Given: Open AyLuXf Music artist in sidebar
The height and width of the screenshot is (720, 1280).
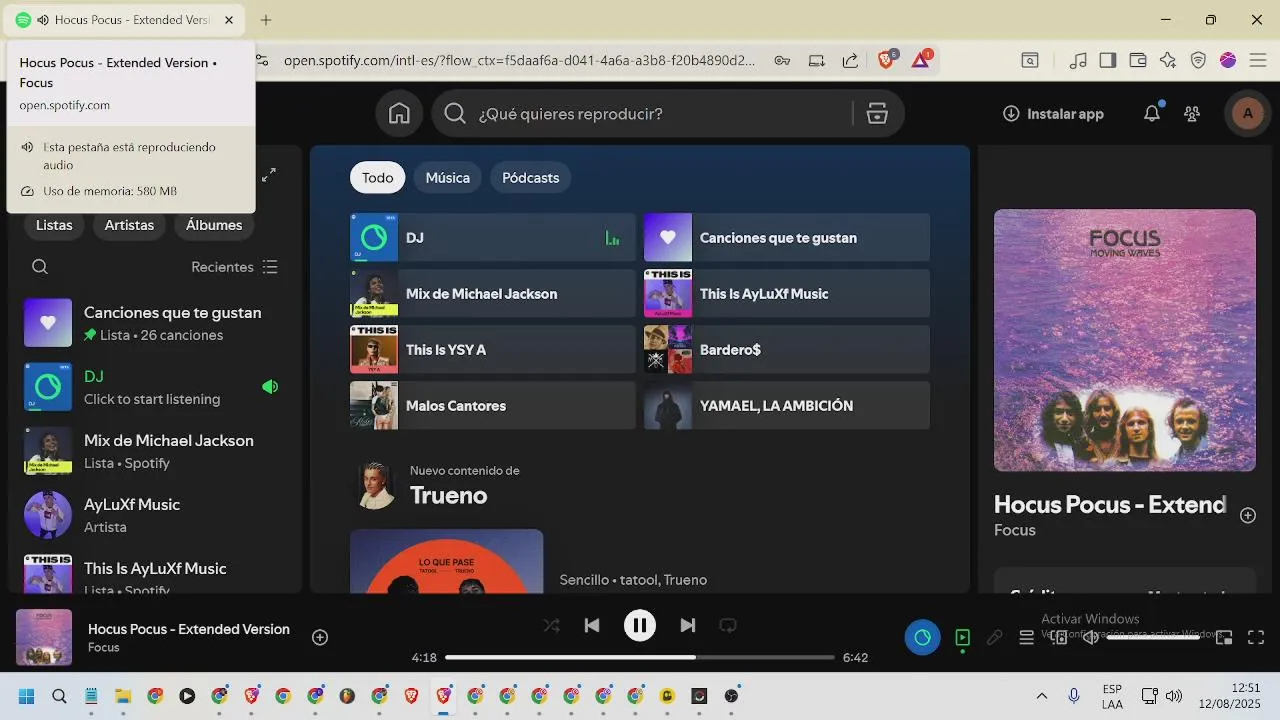Looking at the screenshot, I should 155,515.
